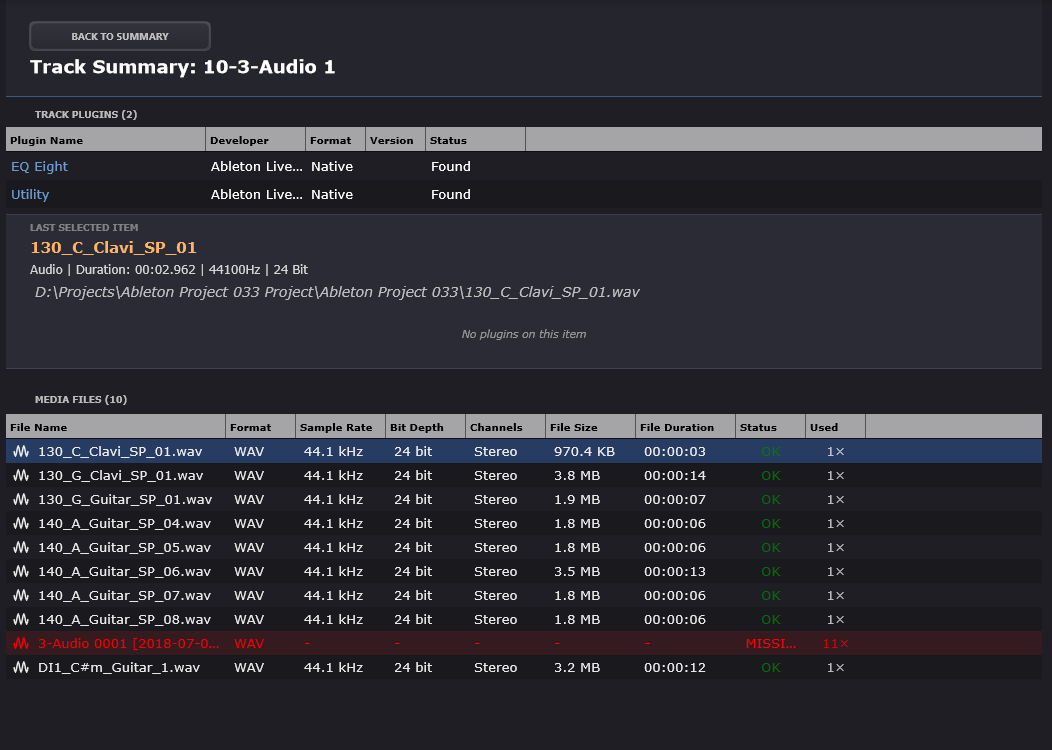Click waveform icon for 140_A_Guitar_SP_04.wav
Image resolution: width=1052 pixels, height=750 pixels.
point(21,524)
